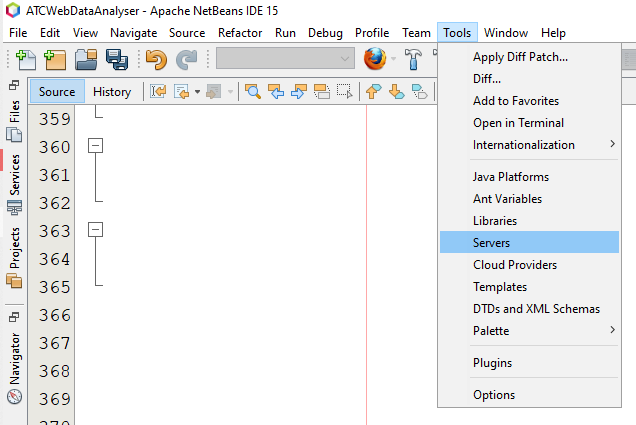This screenshot has width=636, height=425.
Task: Open the View menu
Action: (85, 33)
